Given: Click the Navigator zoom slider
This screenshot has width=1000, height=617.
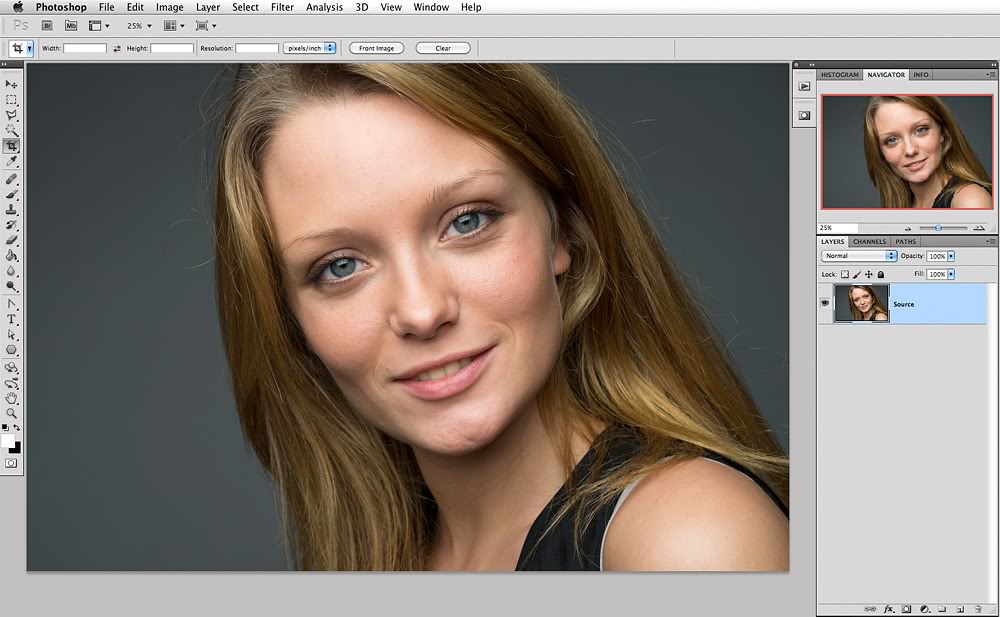Looking at the screenshot, I should coord(937,228).
